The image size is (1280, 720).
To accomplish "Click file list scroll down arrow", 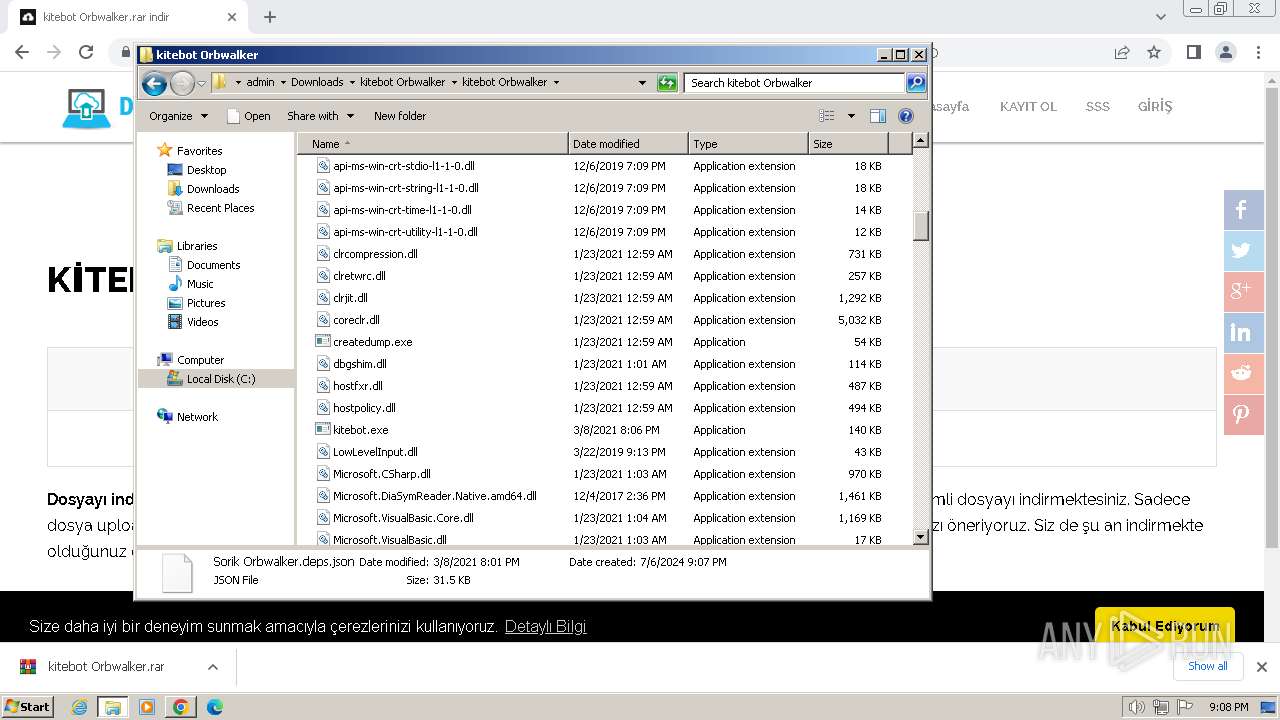I will [x=921, y=537].
